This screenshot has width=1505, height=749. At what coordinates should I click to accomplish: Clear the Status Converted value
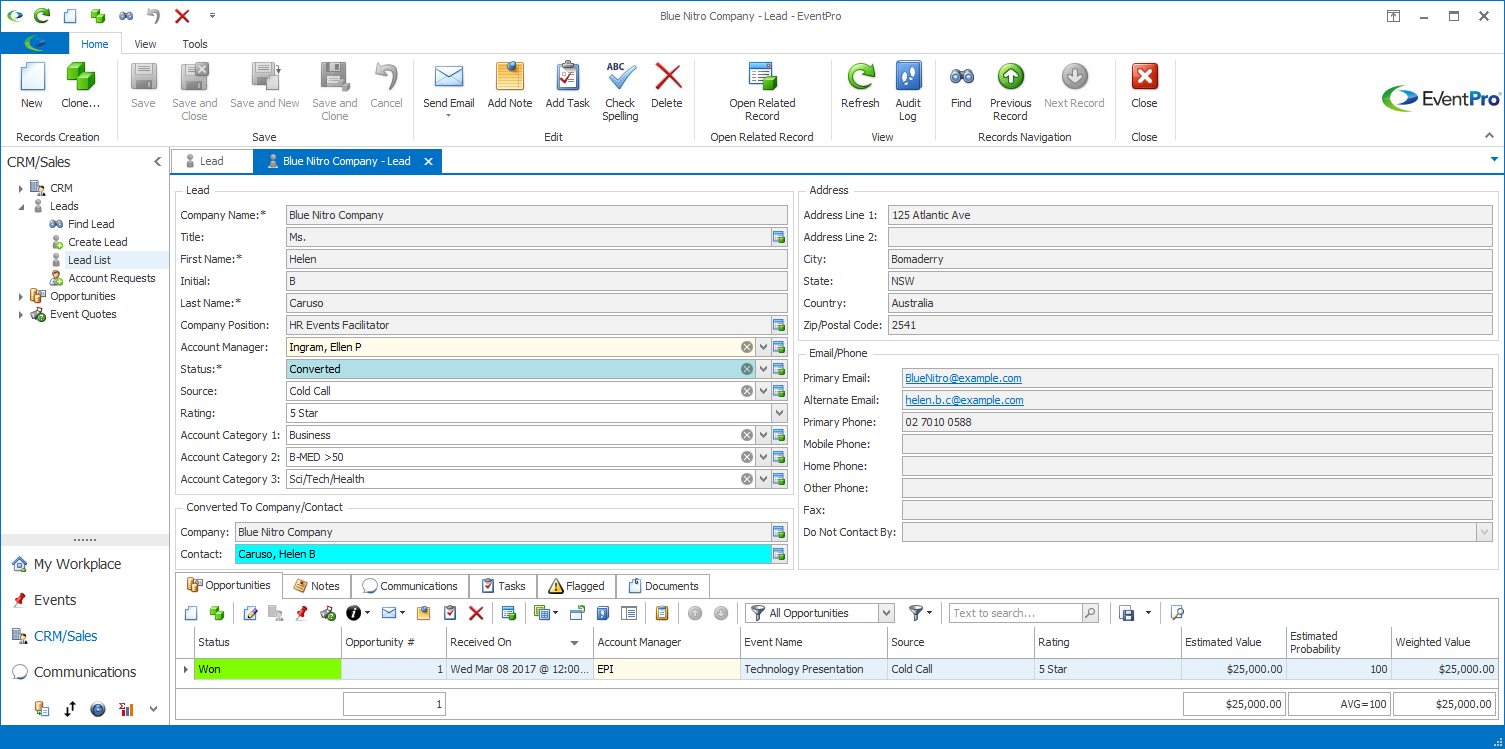coord(747,369)
